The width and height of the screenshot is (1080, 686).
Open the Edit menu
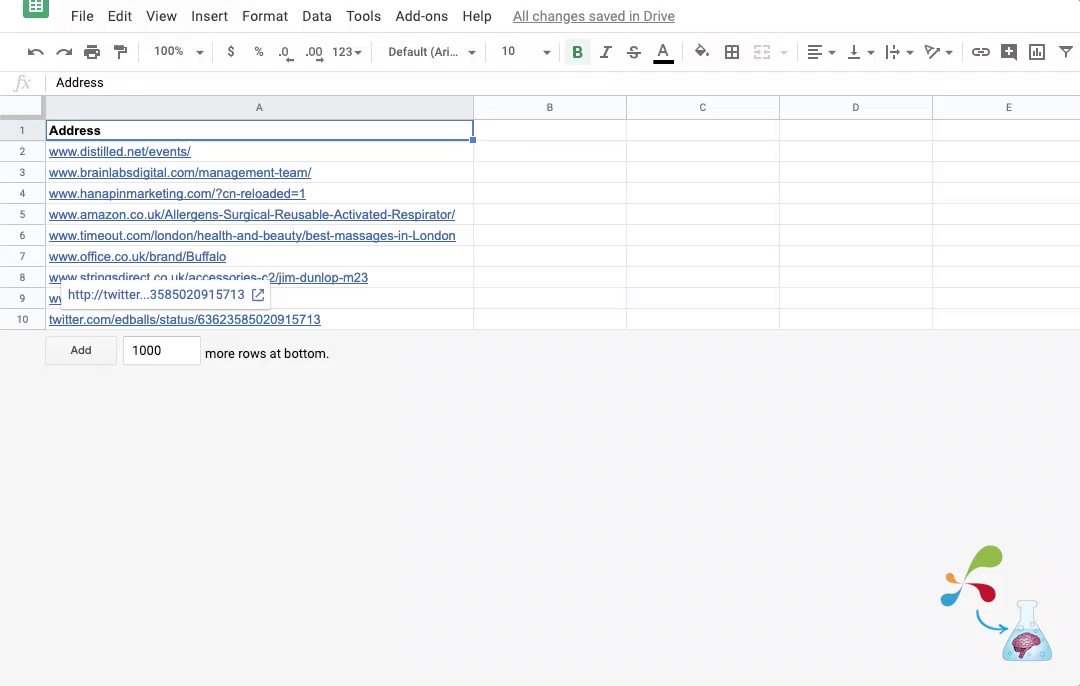click(119, 16)
